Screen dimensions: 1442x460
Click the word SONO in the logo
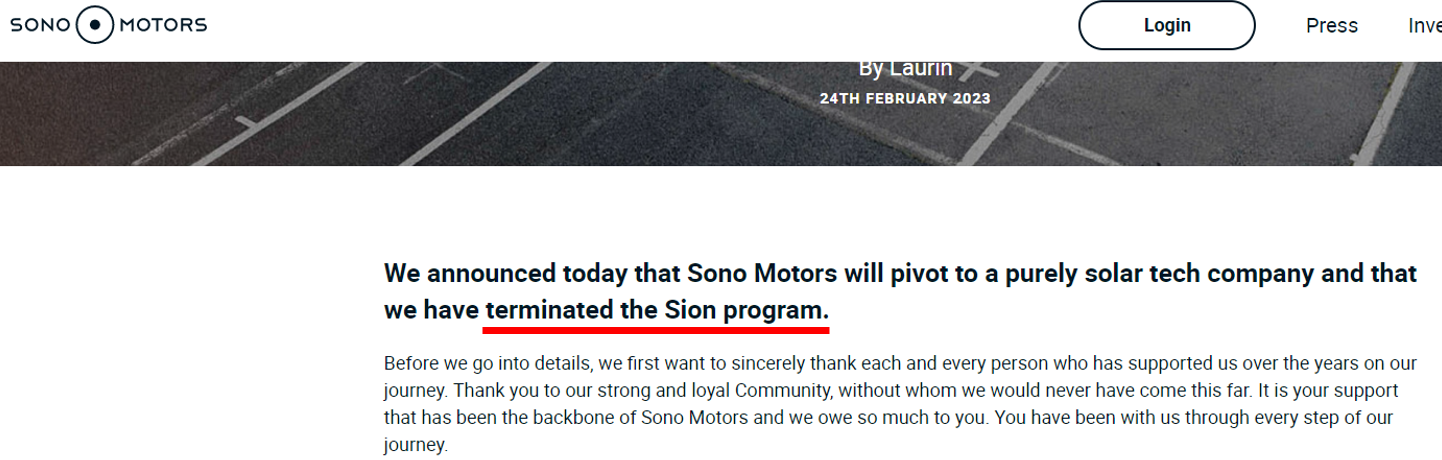click(x=40, y=25)
